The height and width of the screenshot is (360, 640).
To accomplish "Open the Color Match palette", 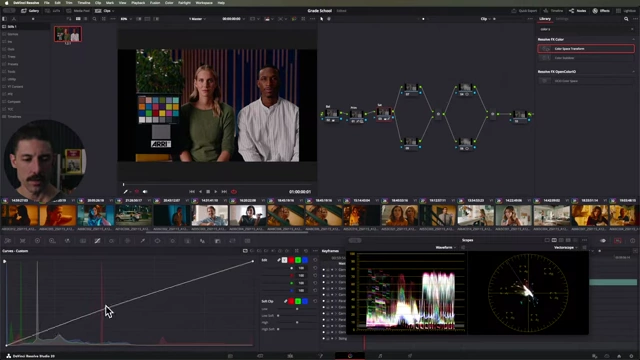I will (x=22, y=241).
